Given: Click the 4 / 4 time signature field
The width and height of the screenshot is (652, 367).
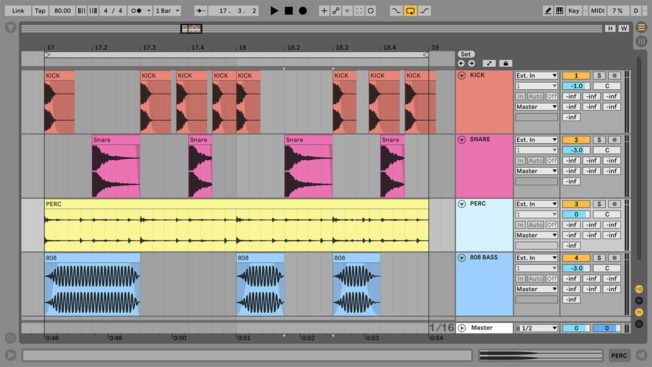Looking at the screenshot, I should click(x=113, y=11).
